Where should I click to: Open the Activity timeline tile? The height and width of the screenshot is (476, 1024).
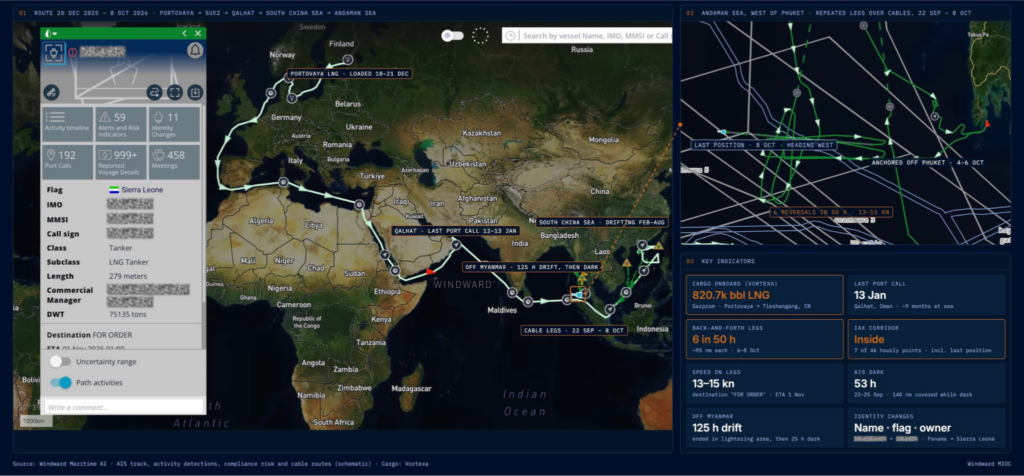(67, 124)
